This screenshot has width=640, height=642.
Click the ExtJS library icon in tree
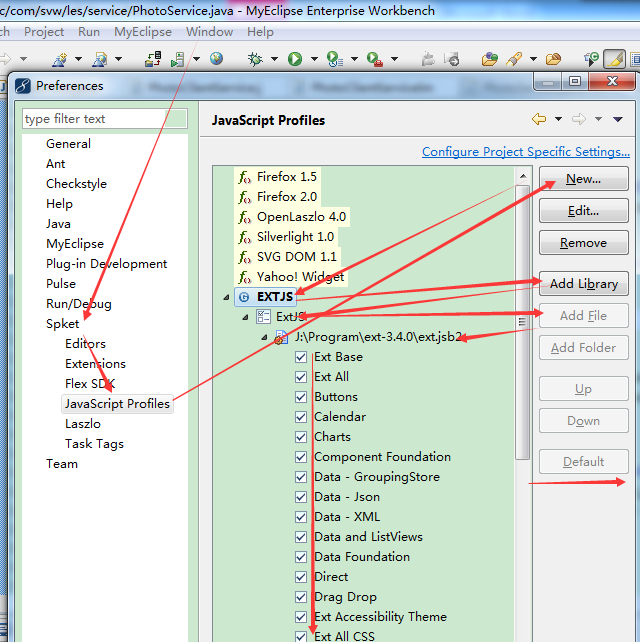pyautogui.click(x=263, y=317)
